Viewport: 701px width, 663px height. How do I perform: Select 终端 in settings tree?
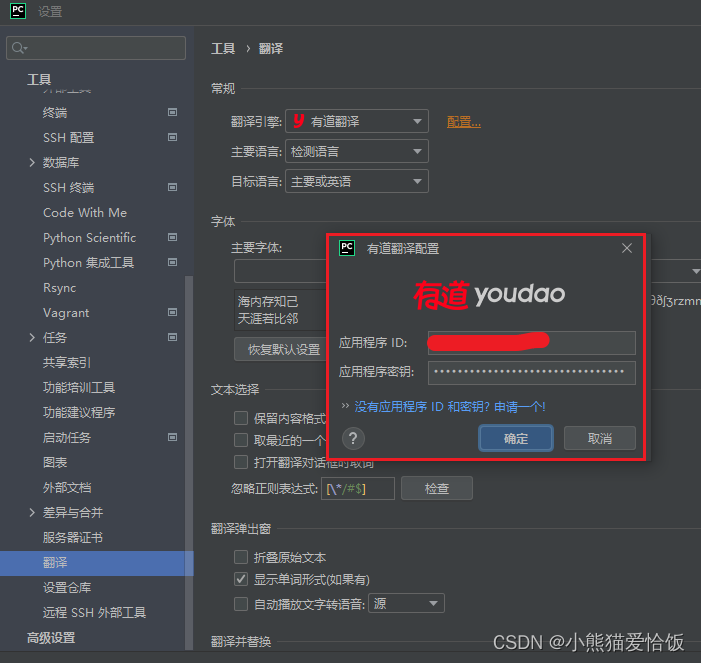(x=55, y=113)
